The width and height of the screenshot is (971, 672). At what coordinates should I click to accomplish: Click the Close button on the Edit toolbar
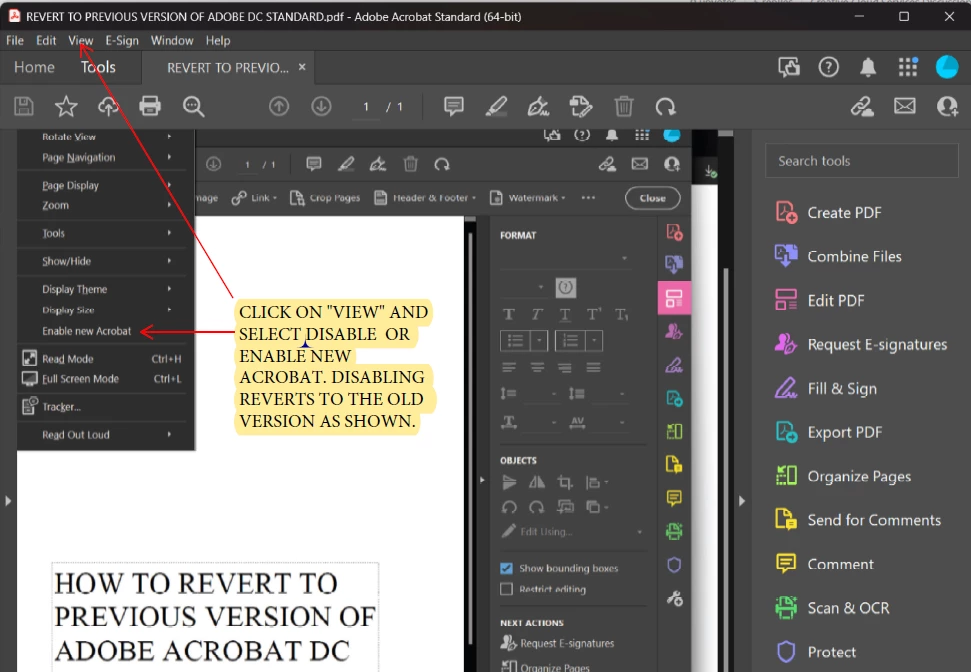(x=653, y=198)
